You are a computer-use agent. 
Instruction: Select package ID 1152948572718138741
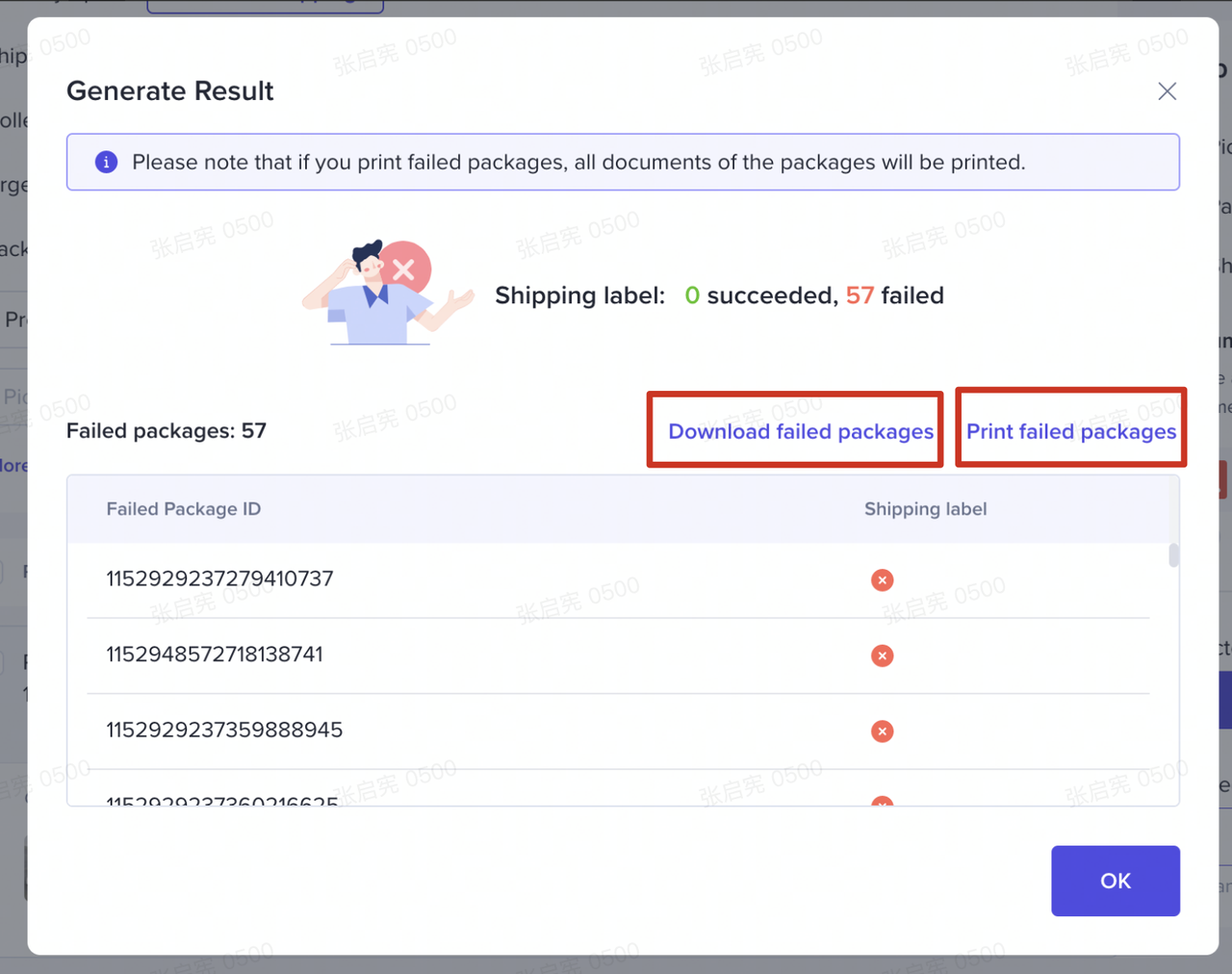(x=215, y=654)
